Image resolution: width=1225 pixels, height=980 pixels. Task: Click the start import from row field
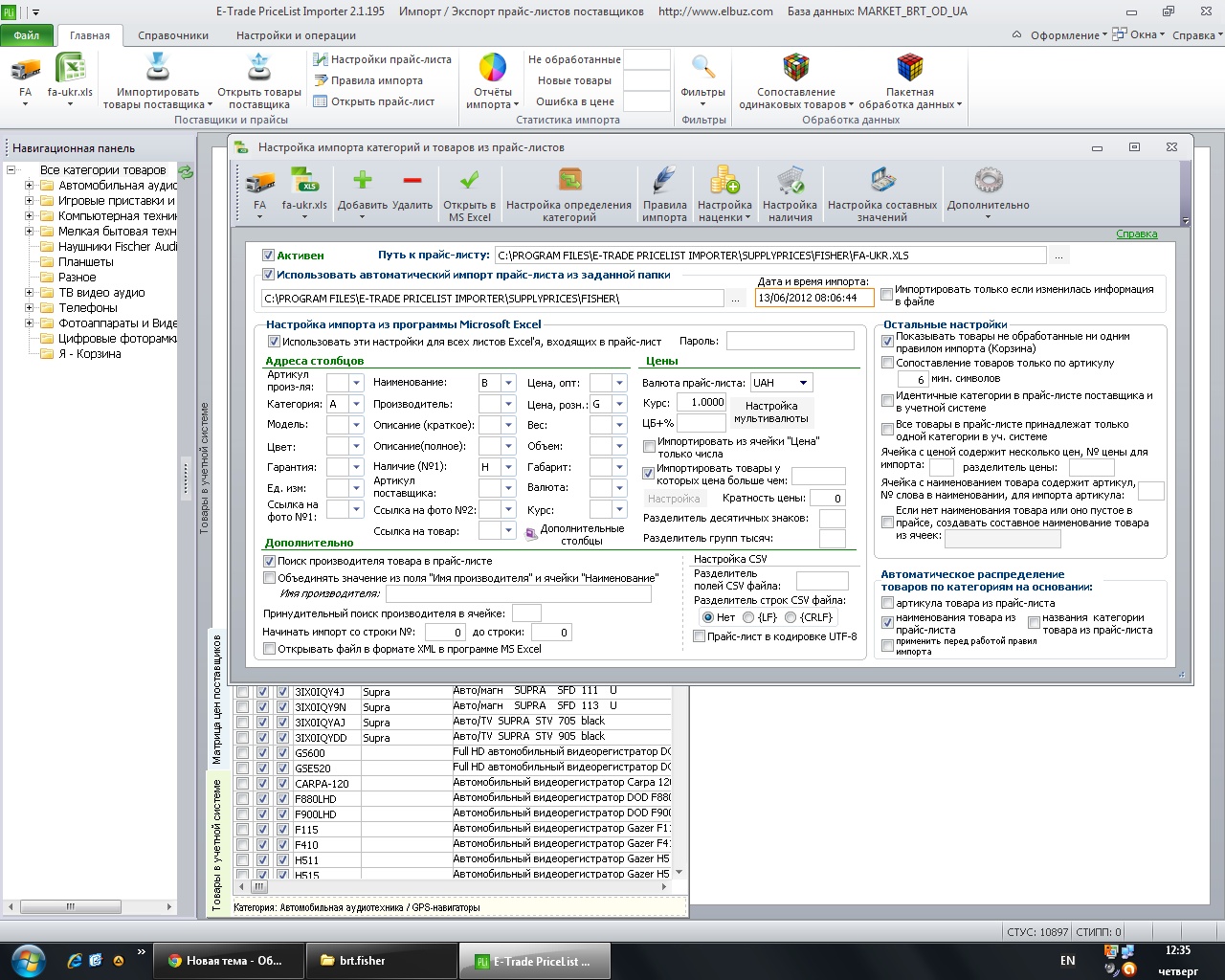445,633
